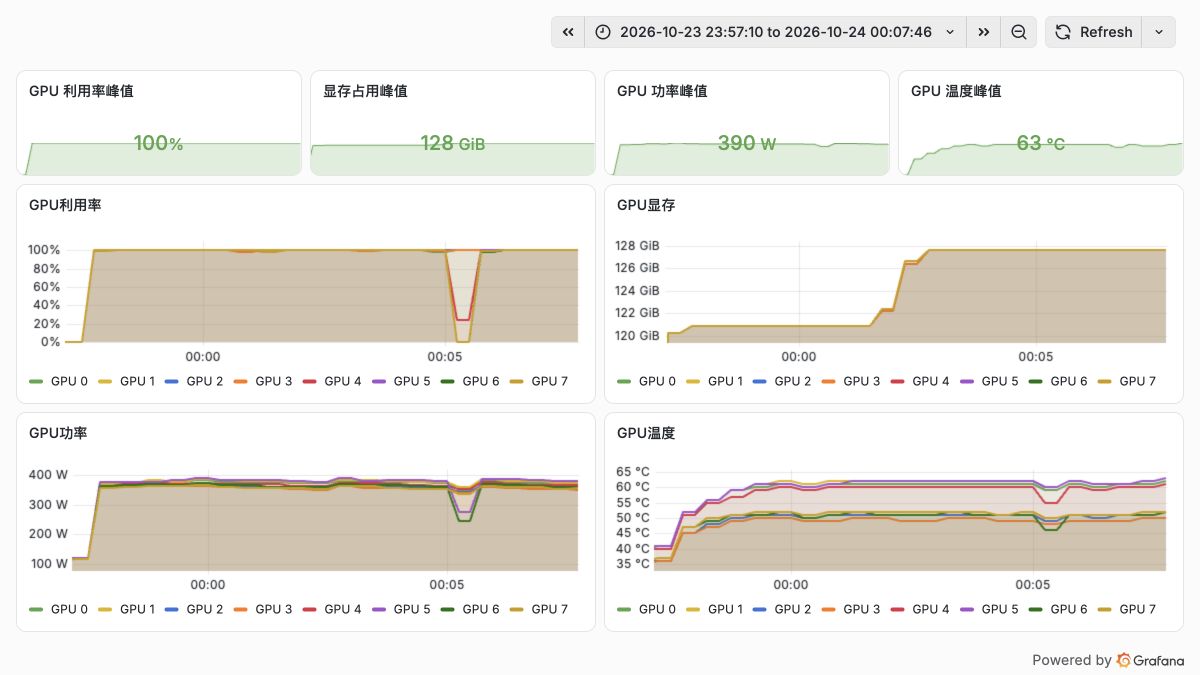Zoom out the time range
1200x675 pixels.
coord(1018,32)
